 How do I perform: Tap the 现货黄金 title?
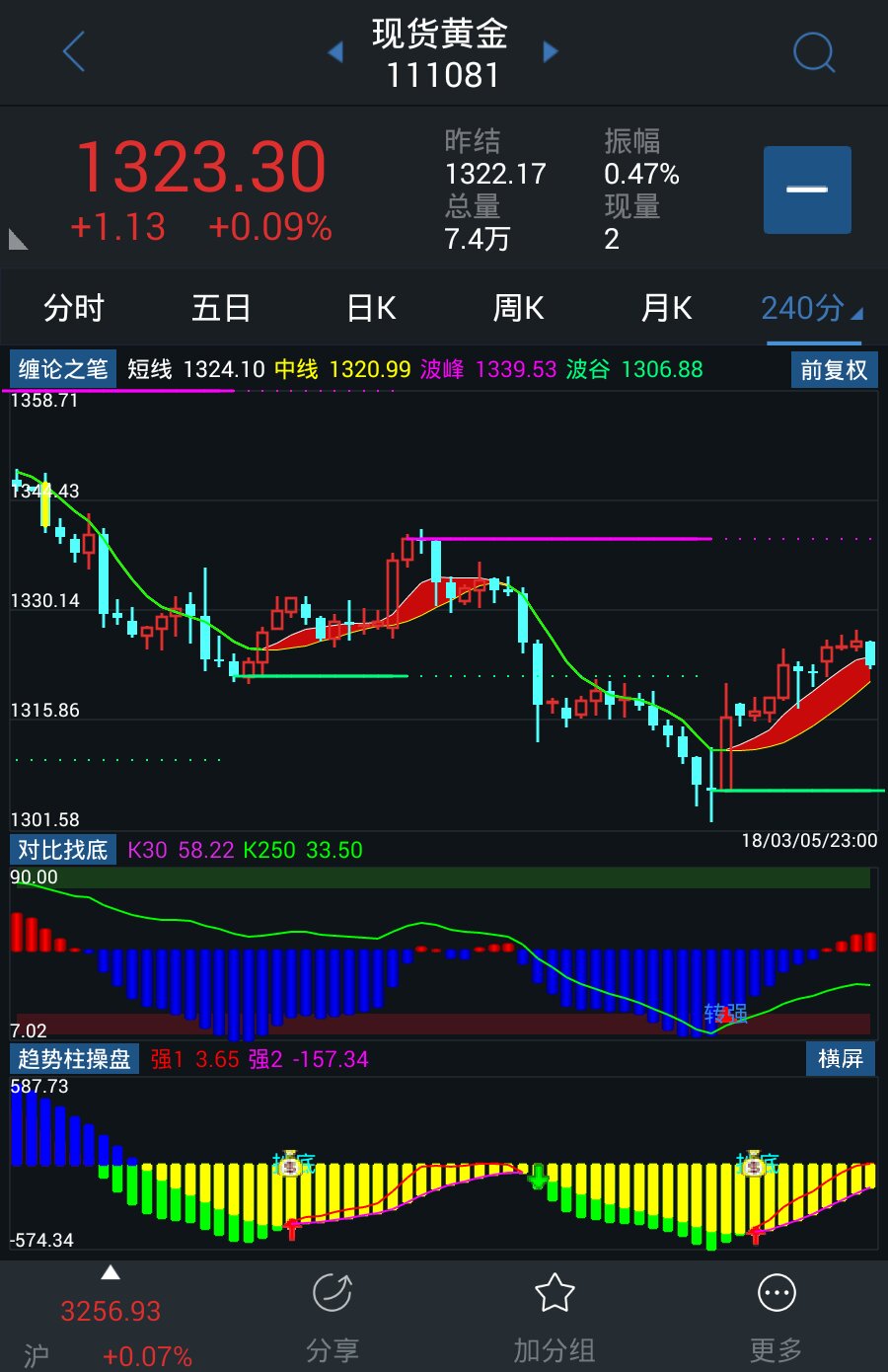440,34
